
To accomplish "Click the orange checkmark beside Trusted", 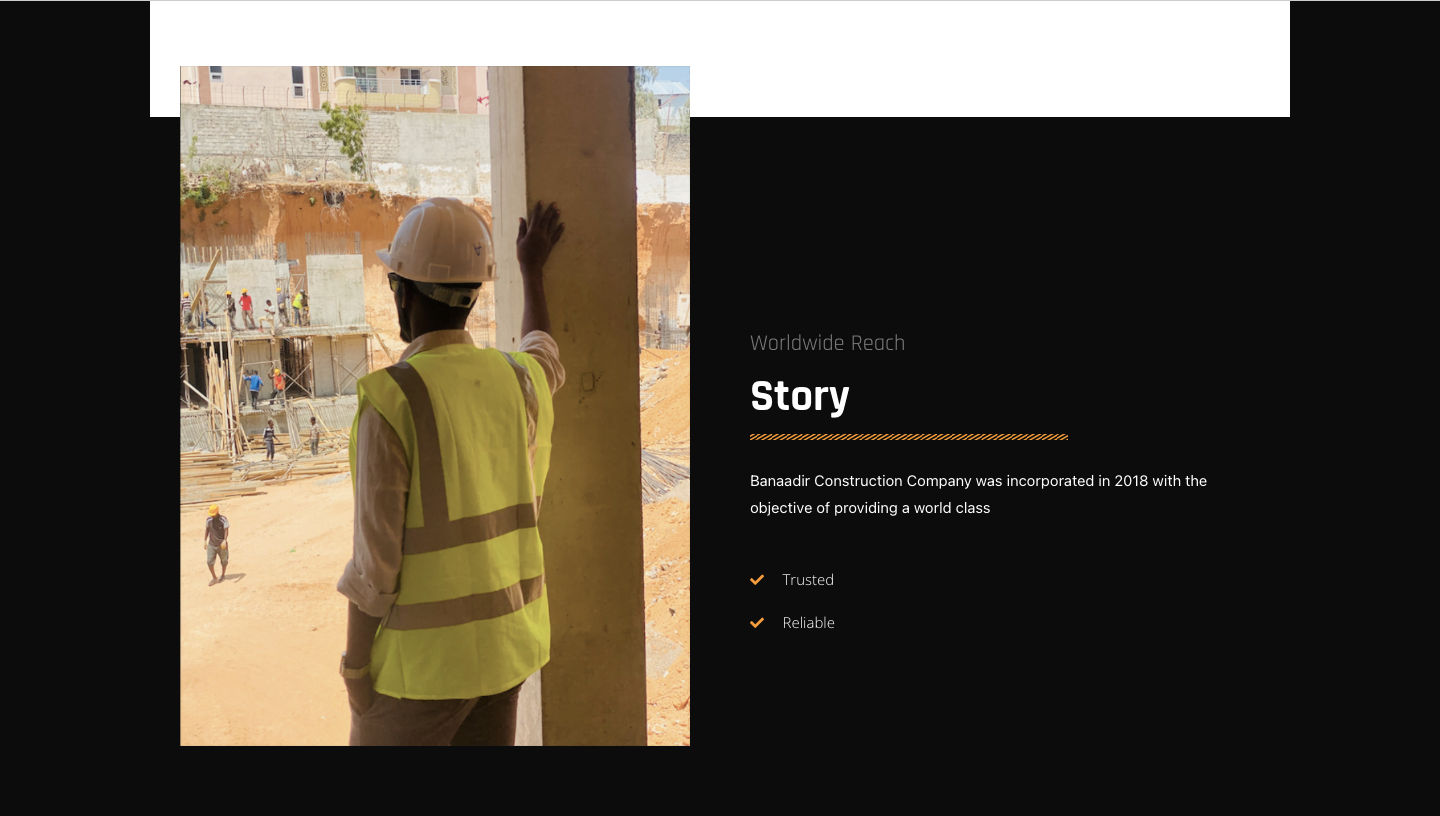I will (x=757, y=580).
